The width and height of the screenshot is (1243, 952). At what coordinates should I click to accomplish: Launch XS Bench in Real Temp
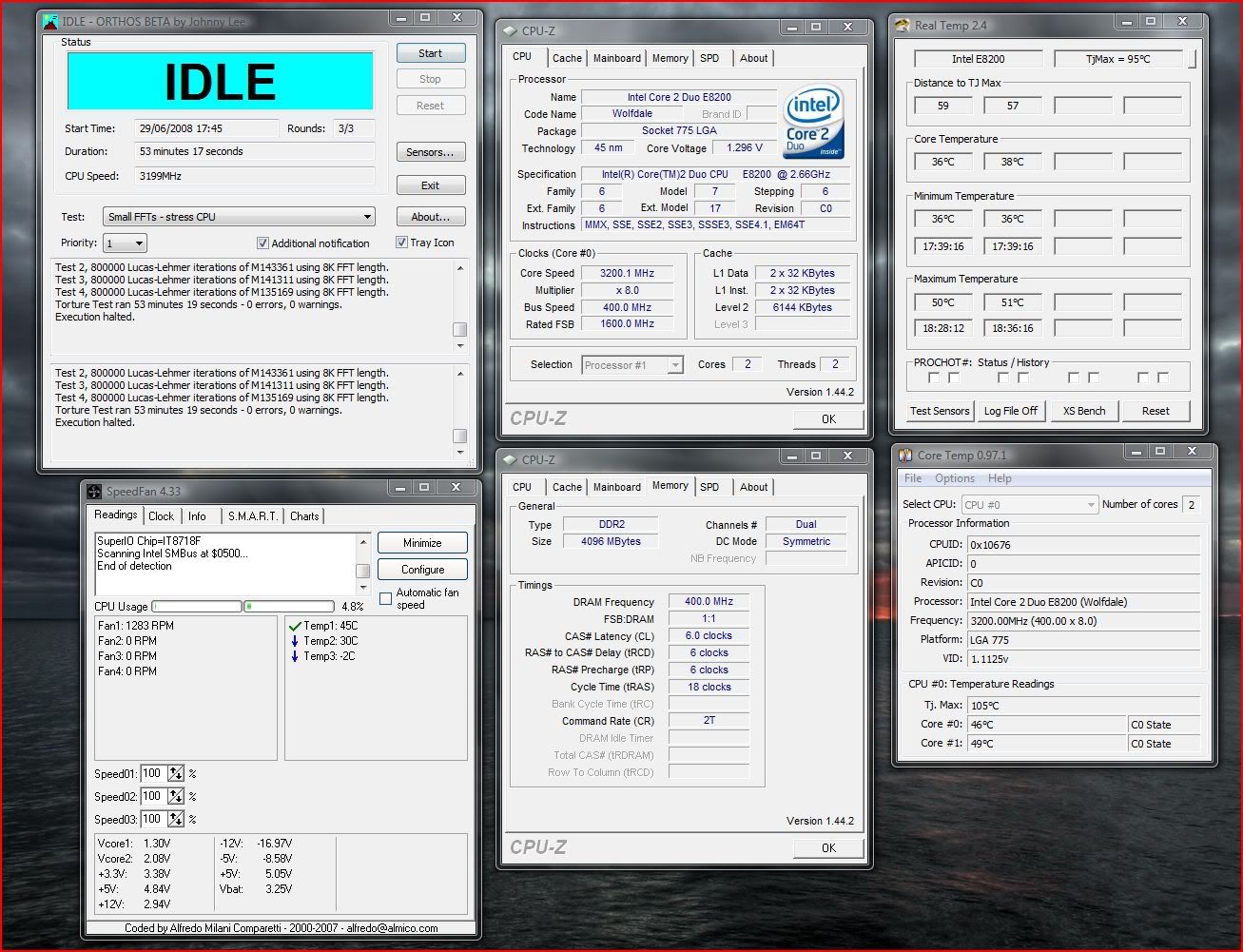pyautogui.click(x=1084, y=411)
